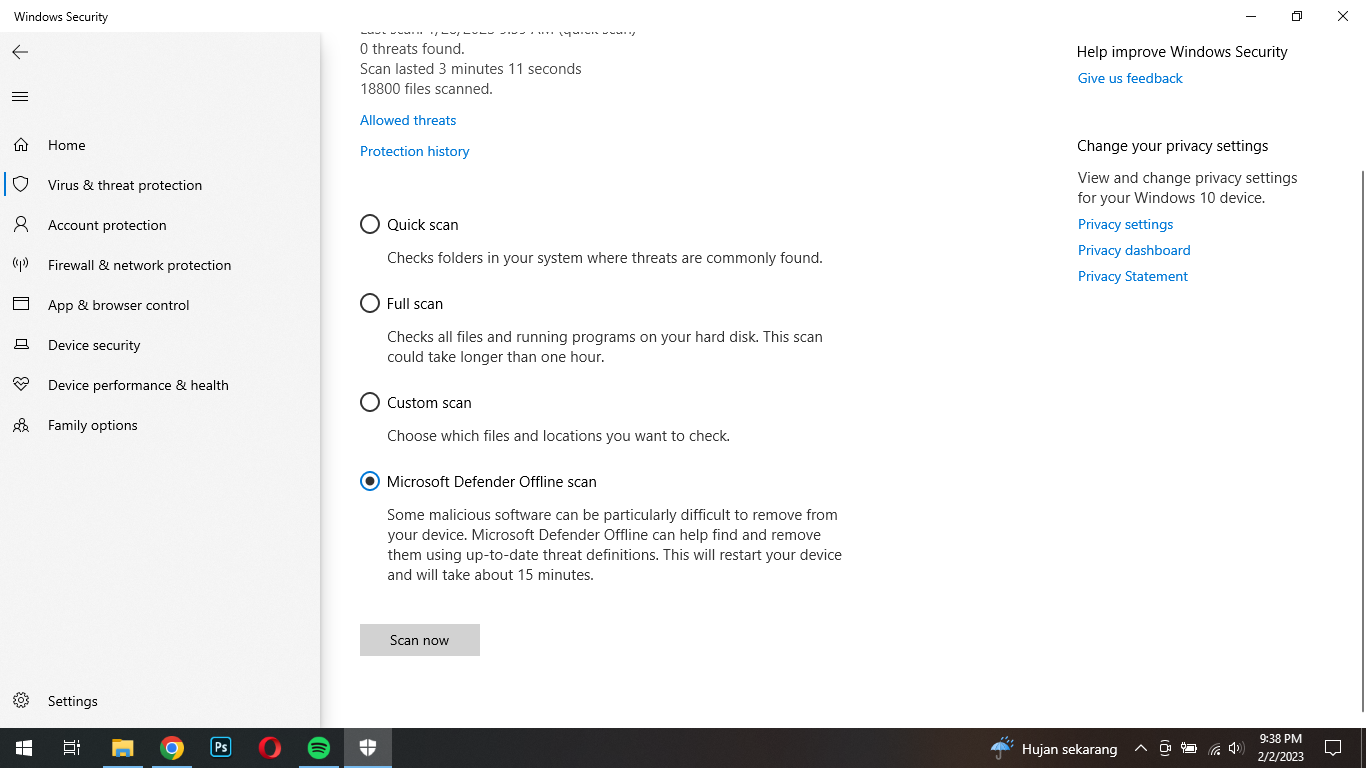Open the Protection history link
The height and width of the screenshot is (768, 1366).
coord(415,151)
